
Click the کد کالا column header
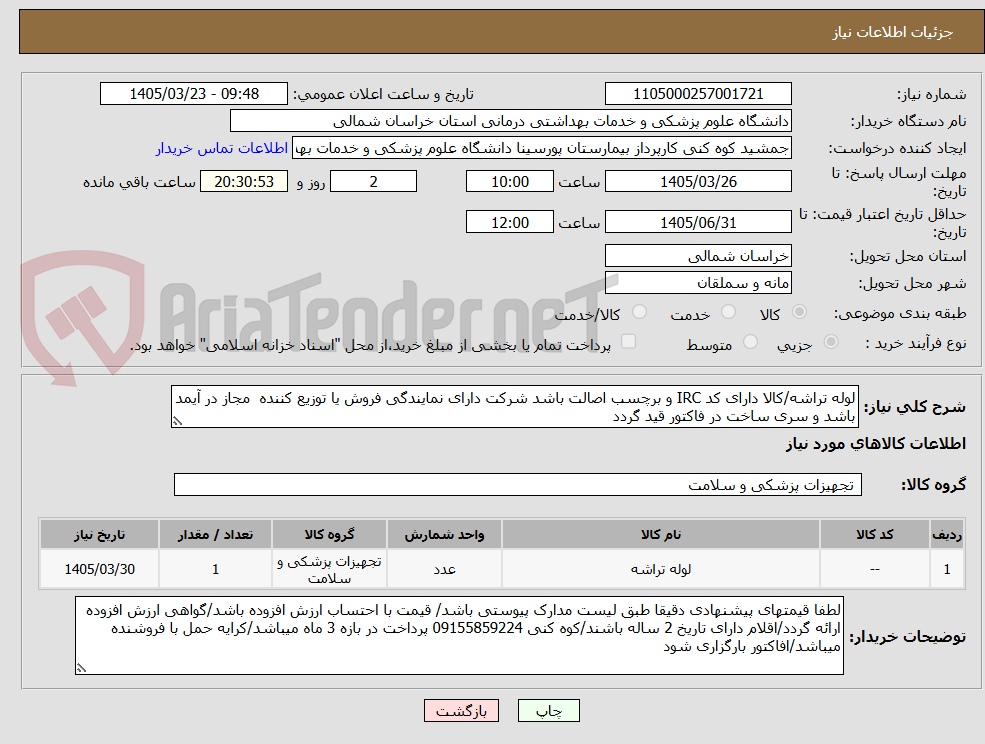tap(875, 534)
